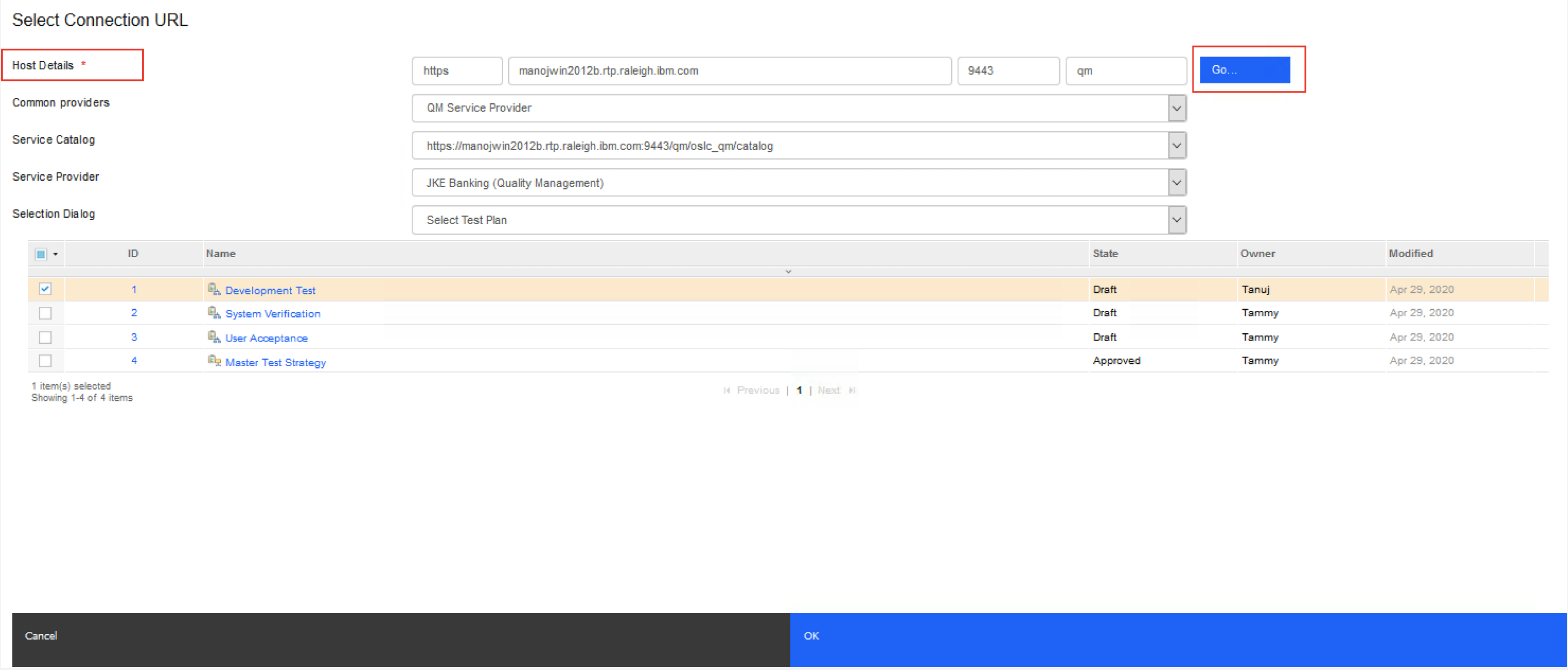The height and width of the screenshot is (670, 1568).
Task: Click the Previous page link
Action: [x=758, y=390]
